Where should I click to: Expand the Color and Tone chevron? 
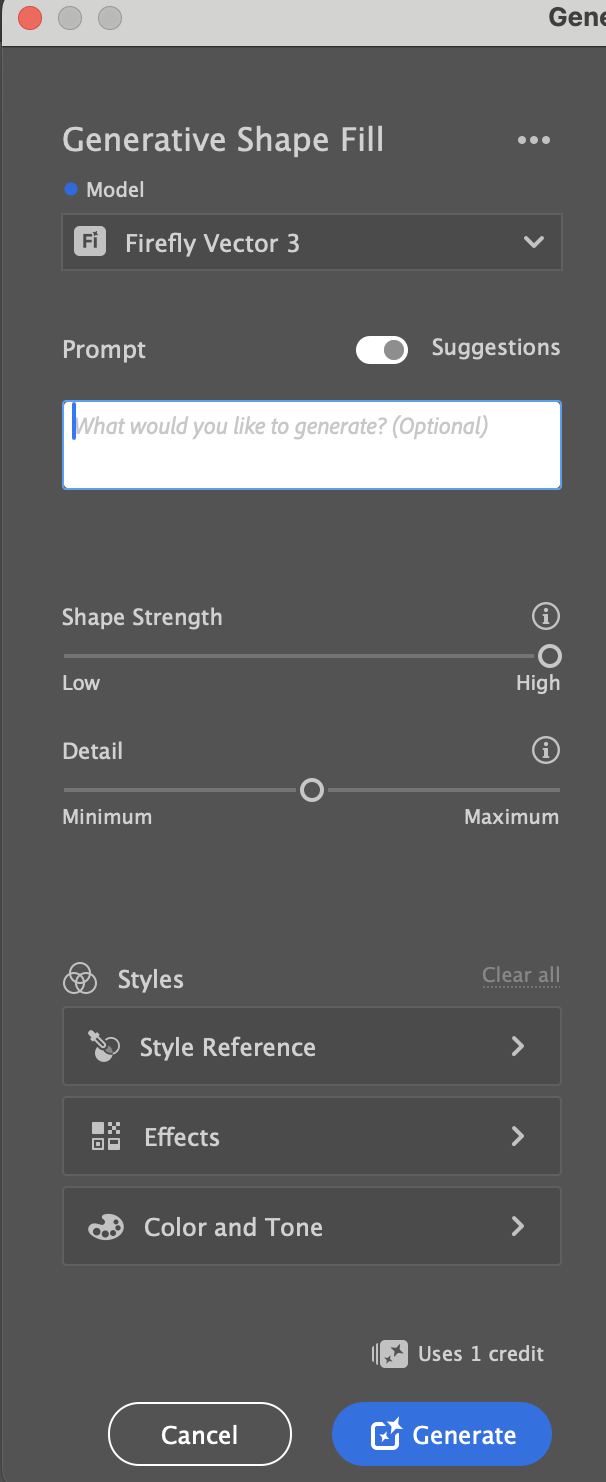tap(518, 1226)
